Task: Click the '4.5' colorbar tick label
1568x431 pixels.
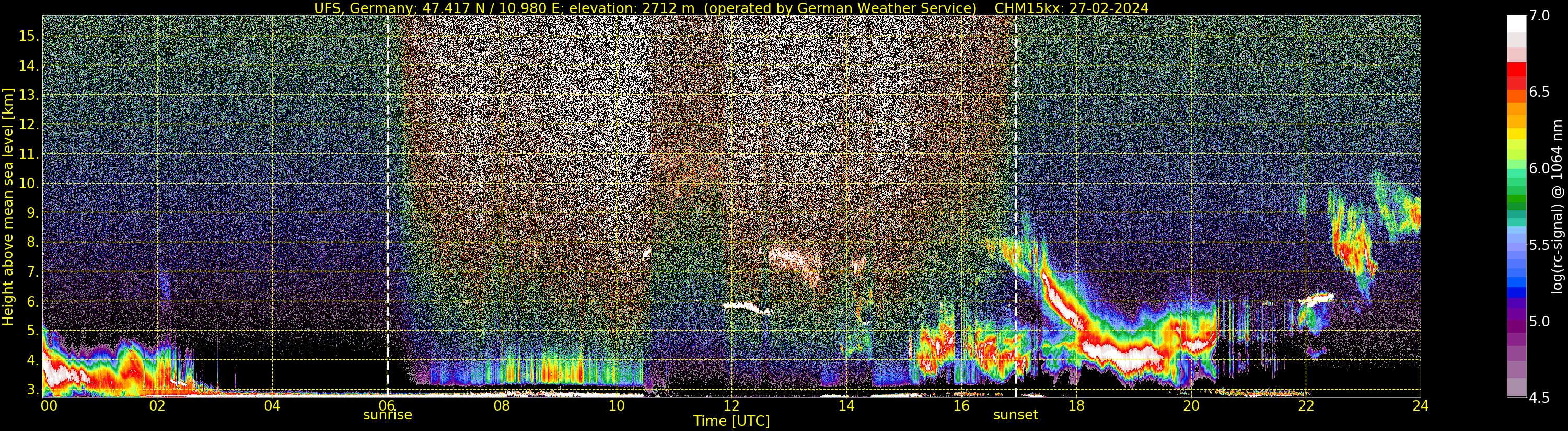Action: coord(1539,398)
